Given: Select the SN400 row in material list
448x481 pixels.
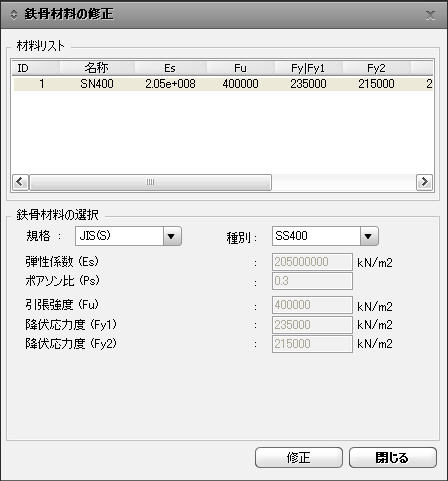Looking at the screenshot, I should (223, 84).
